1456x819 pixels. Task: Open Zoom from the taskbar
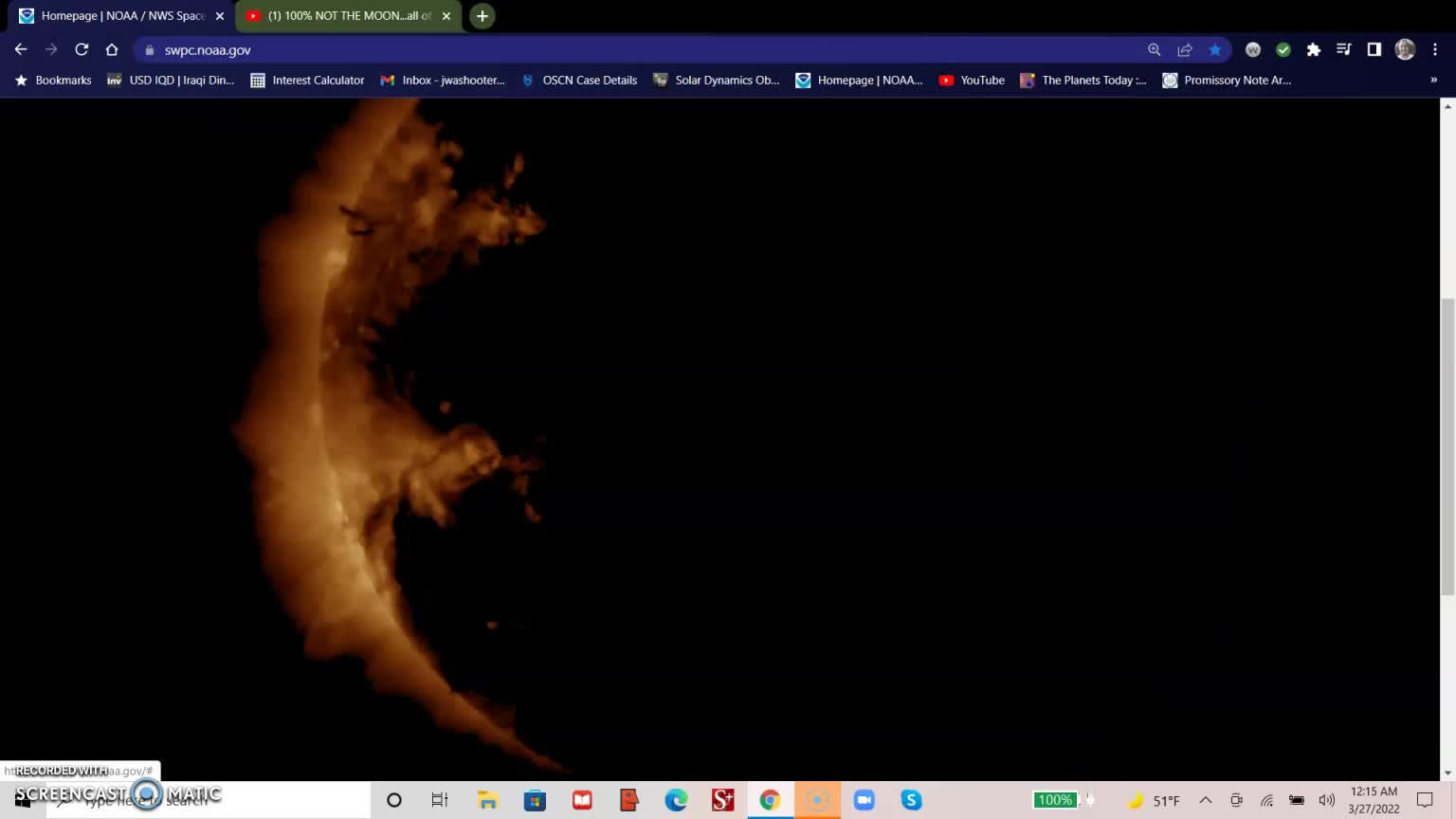click(x=864, y=800)
